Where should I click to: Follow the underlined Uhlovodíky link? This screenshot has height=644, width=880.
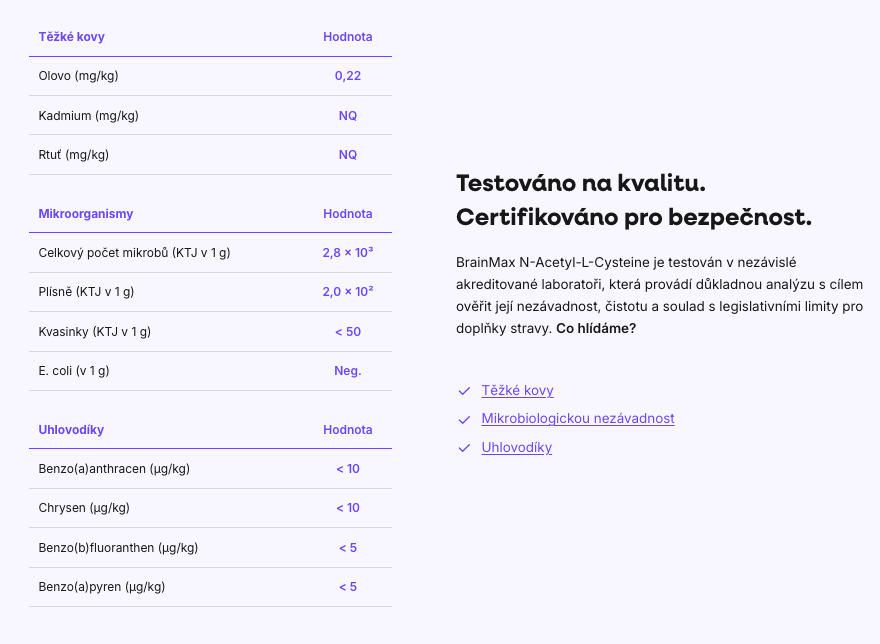pyautogui.click(x=516, y=448)
